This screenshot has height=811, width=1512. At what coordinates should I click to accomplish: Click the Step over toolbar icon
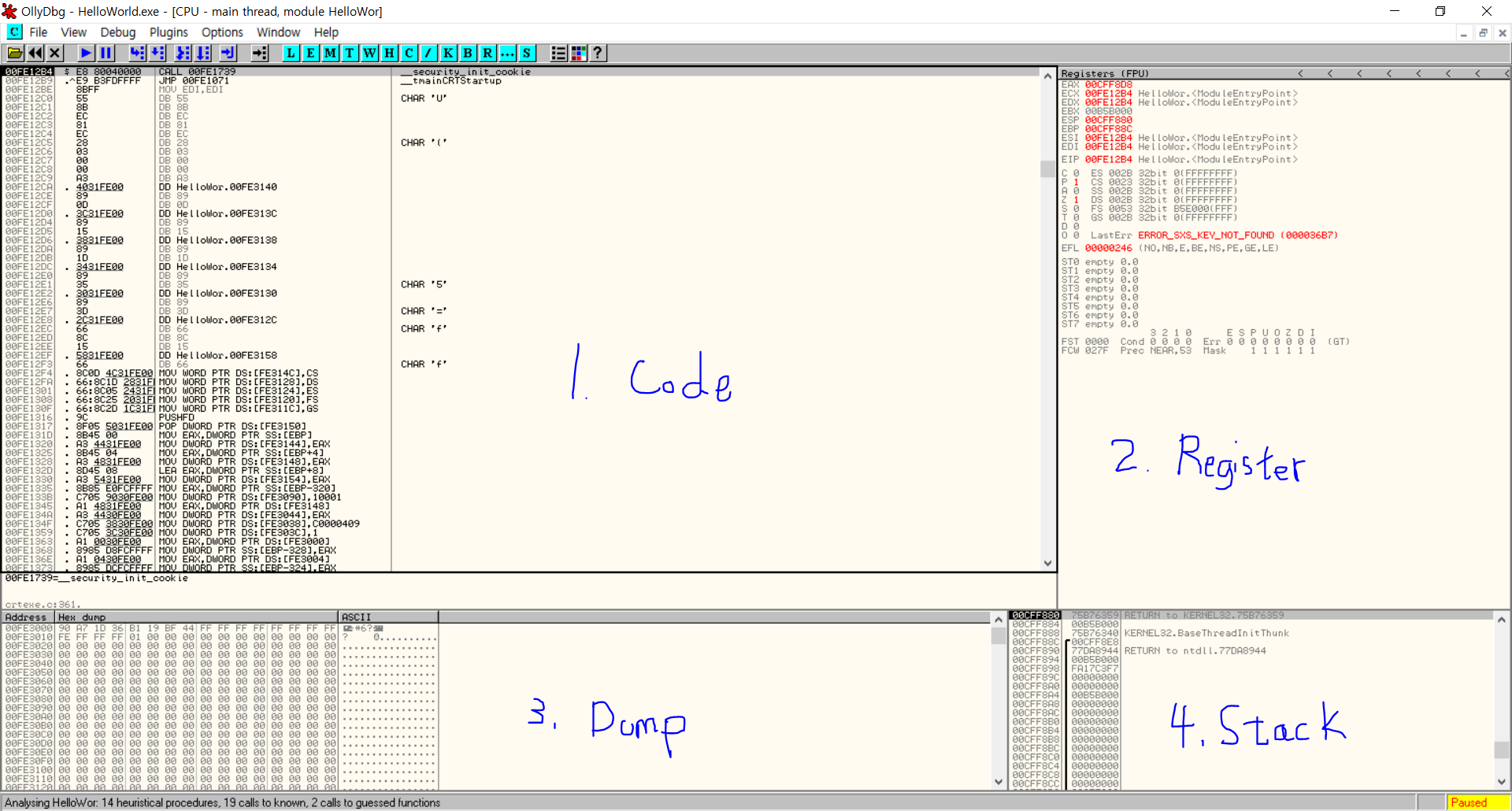157,53
